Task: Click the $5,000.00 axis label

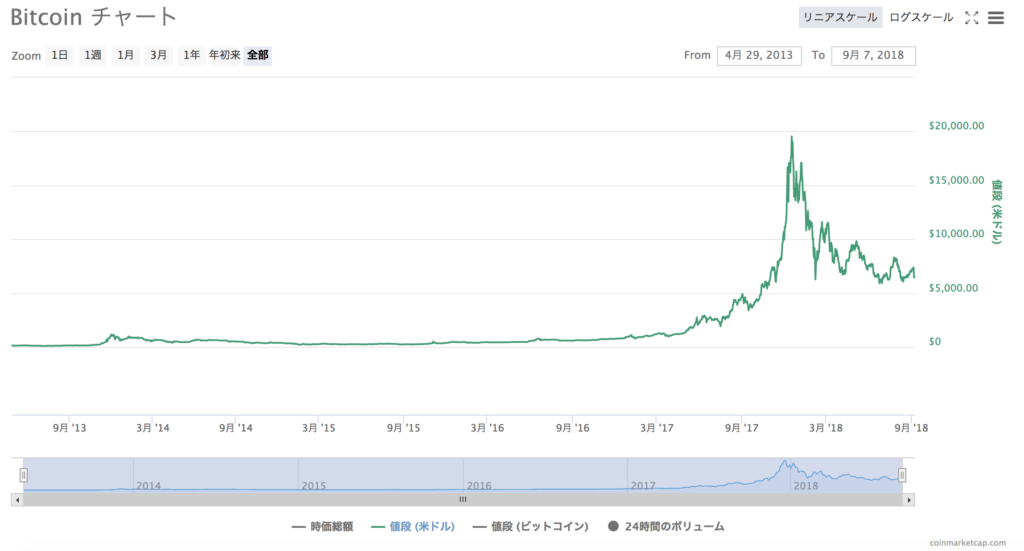Action: (953, 288)
